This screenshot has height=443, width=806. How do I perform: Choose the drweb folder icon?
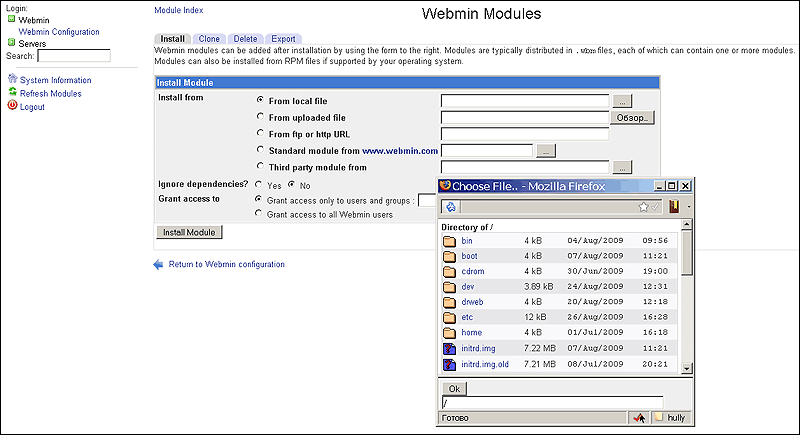pyautogui.click(x=449, y=303)
